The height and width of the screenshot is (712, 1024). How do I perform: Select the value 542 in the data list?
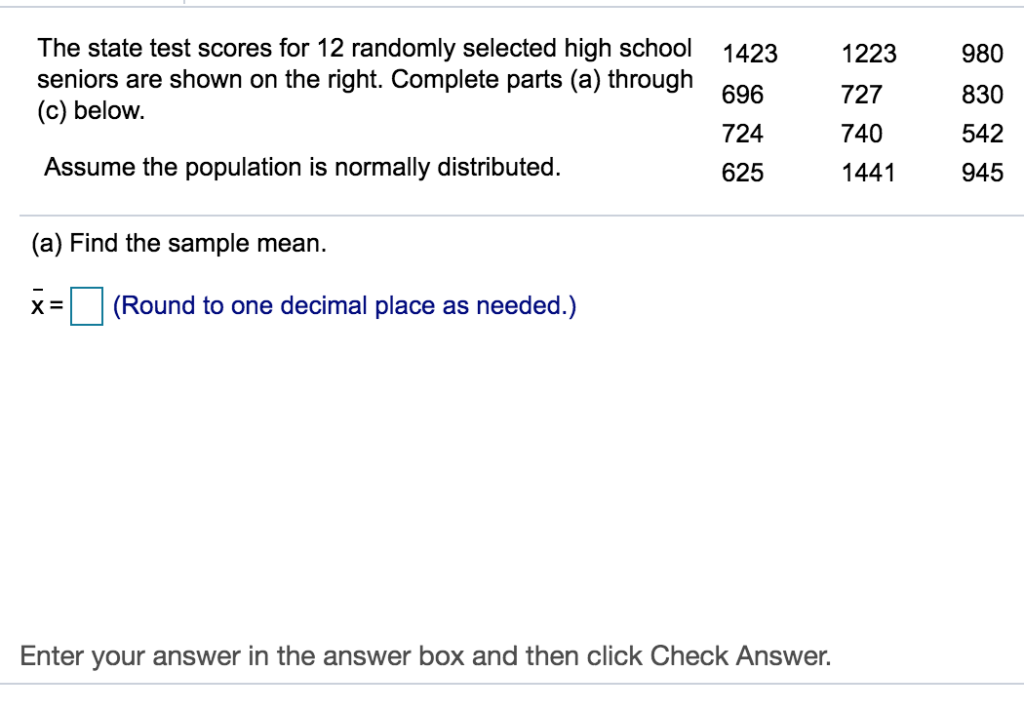[x=983, y=133]
